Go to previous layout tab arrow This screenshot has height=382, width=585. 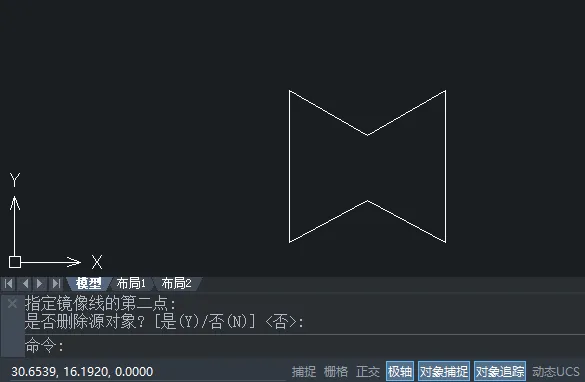25,284
